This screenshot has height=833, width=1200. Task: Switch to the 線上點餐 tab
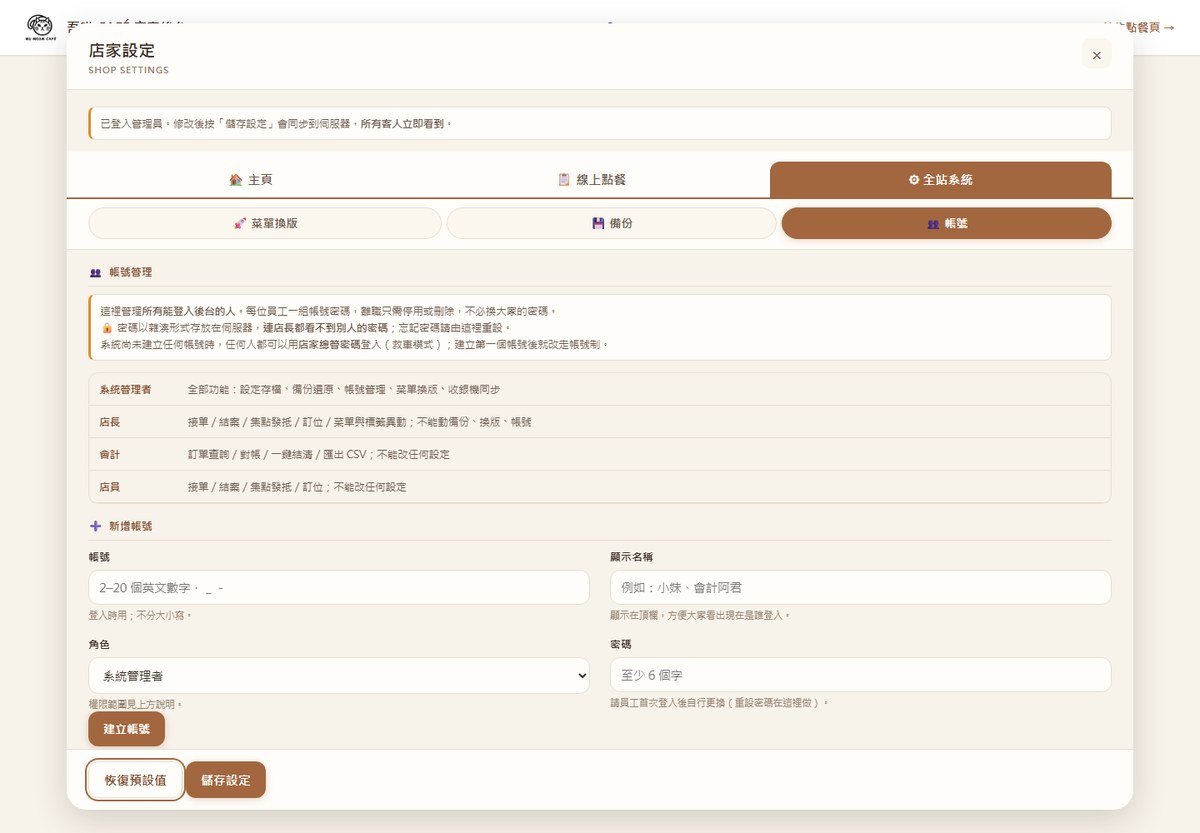point(591,180)
